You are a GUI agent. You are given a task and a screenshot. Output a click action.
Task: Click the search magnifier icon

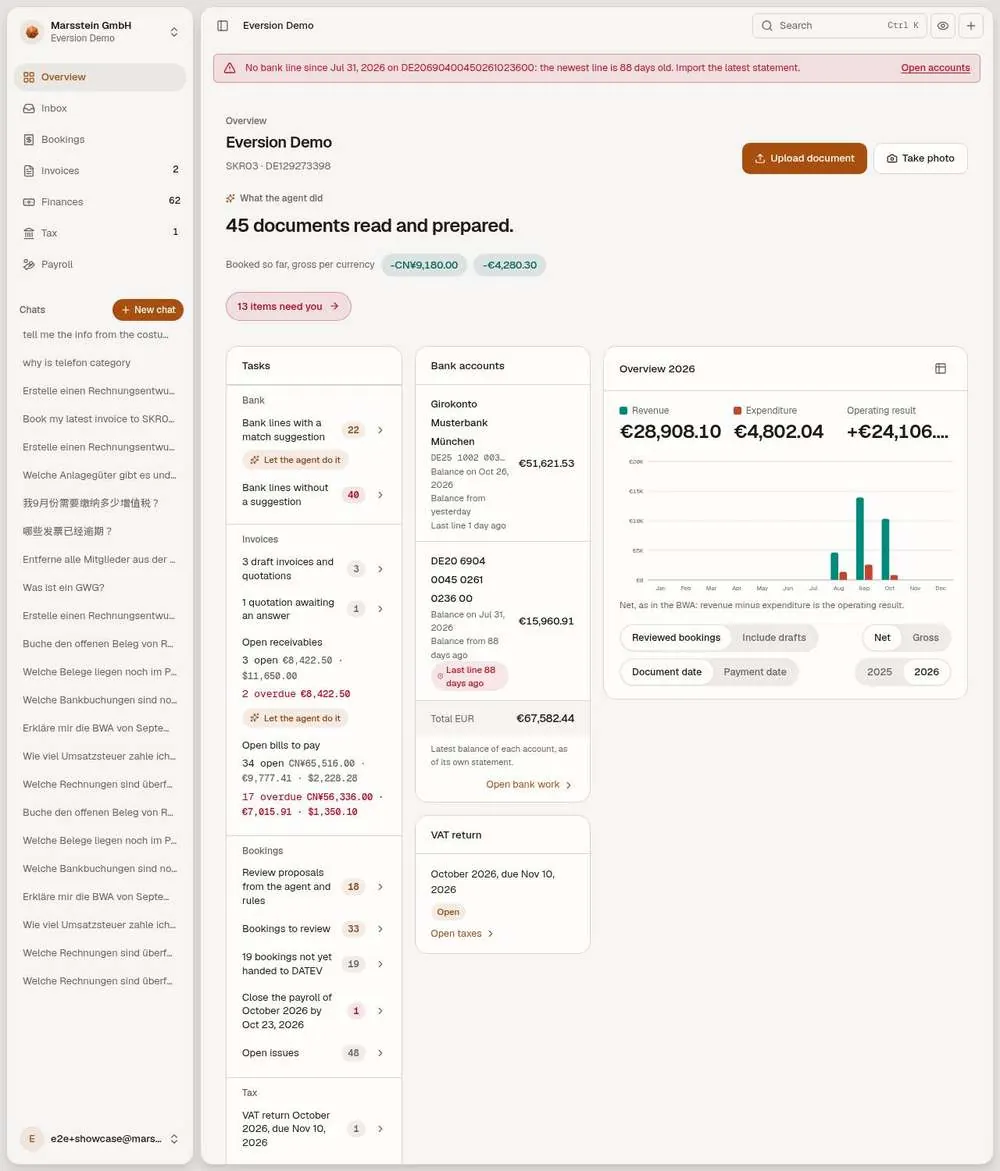click(767, 25)
